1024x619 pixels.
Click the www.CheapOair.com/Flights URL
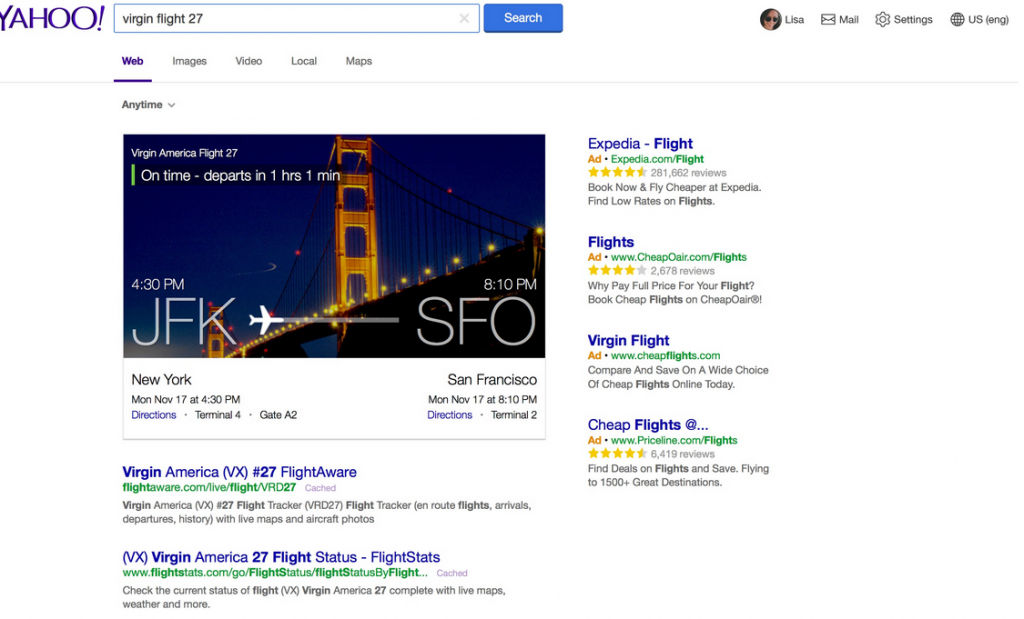(x=679, y=257)
